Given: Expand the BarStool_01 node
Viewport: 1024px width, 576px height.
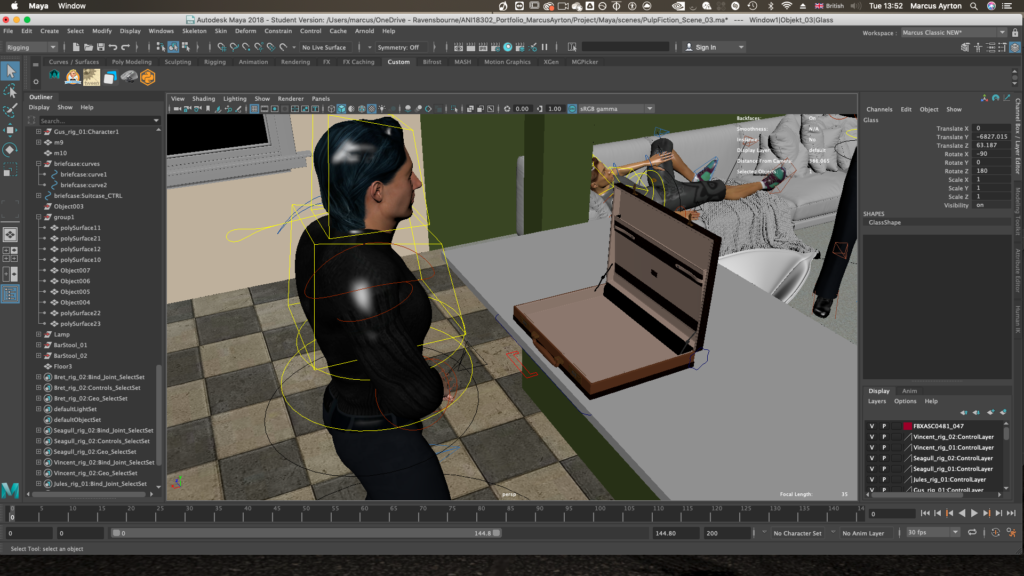Looking at the screenshot, I should click(x=39, y=345).
